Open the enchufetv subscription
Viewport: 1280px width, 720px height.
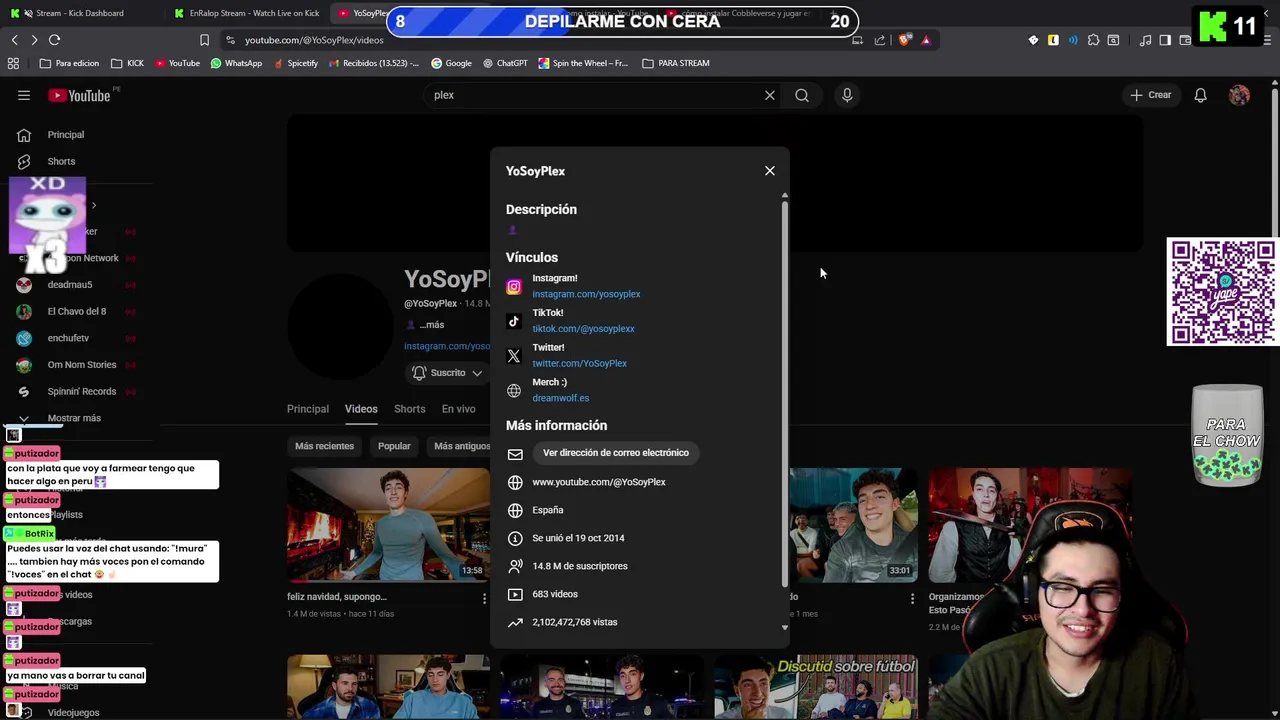[68, 338]
